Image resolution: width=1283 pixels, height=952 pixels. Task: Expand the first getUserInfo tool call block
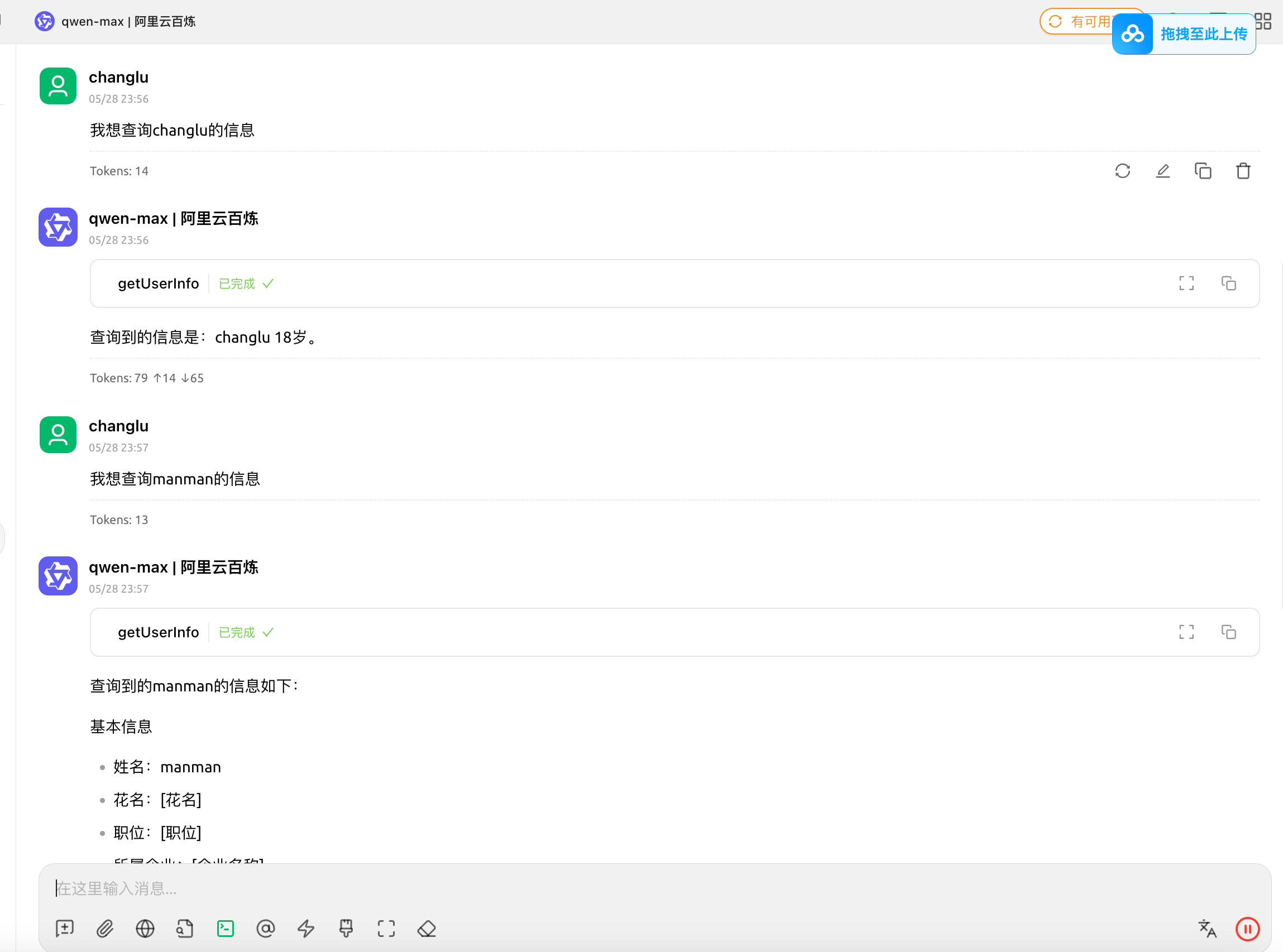674,283
